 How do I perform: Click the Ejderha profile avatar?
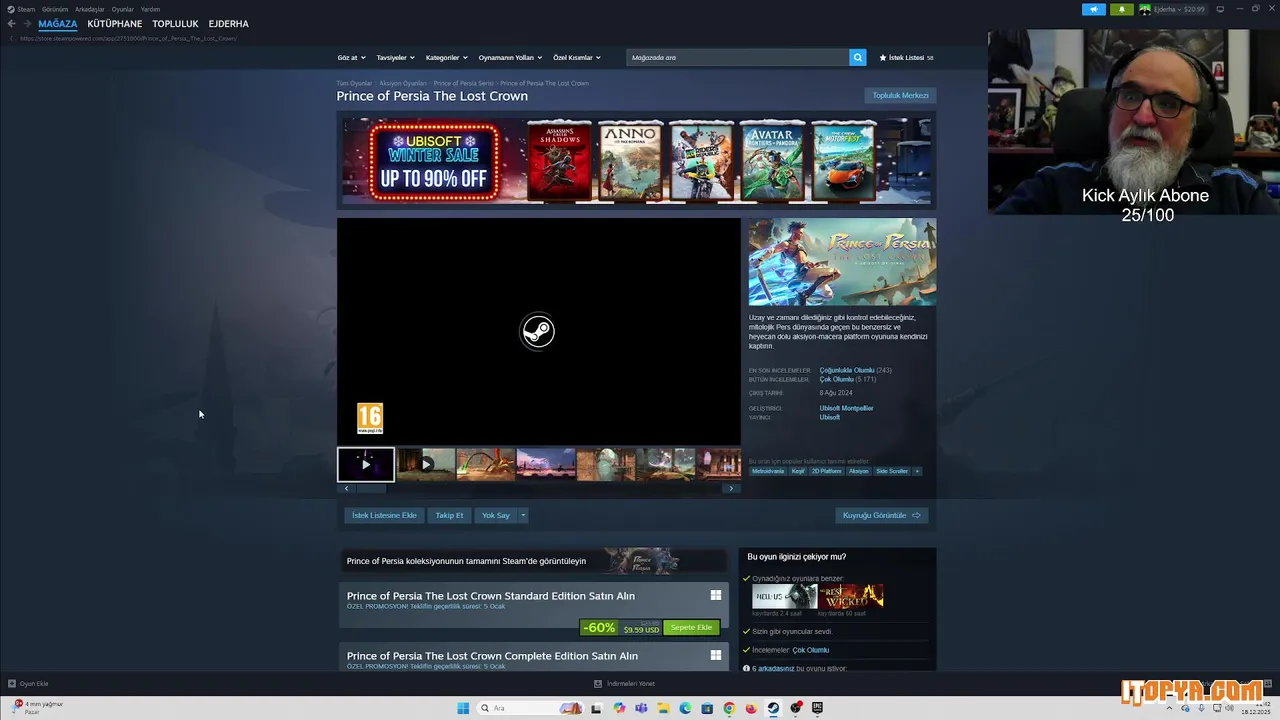tap(1145, 9)
